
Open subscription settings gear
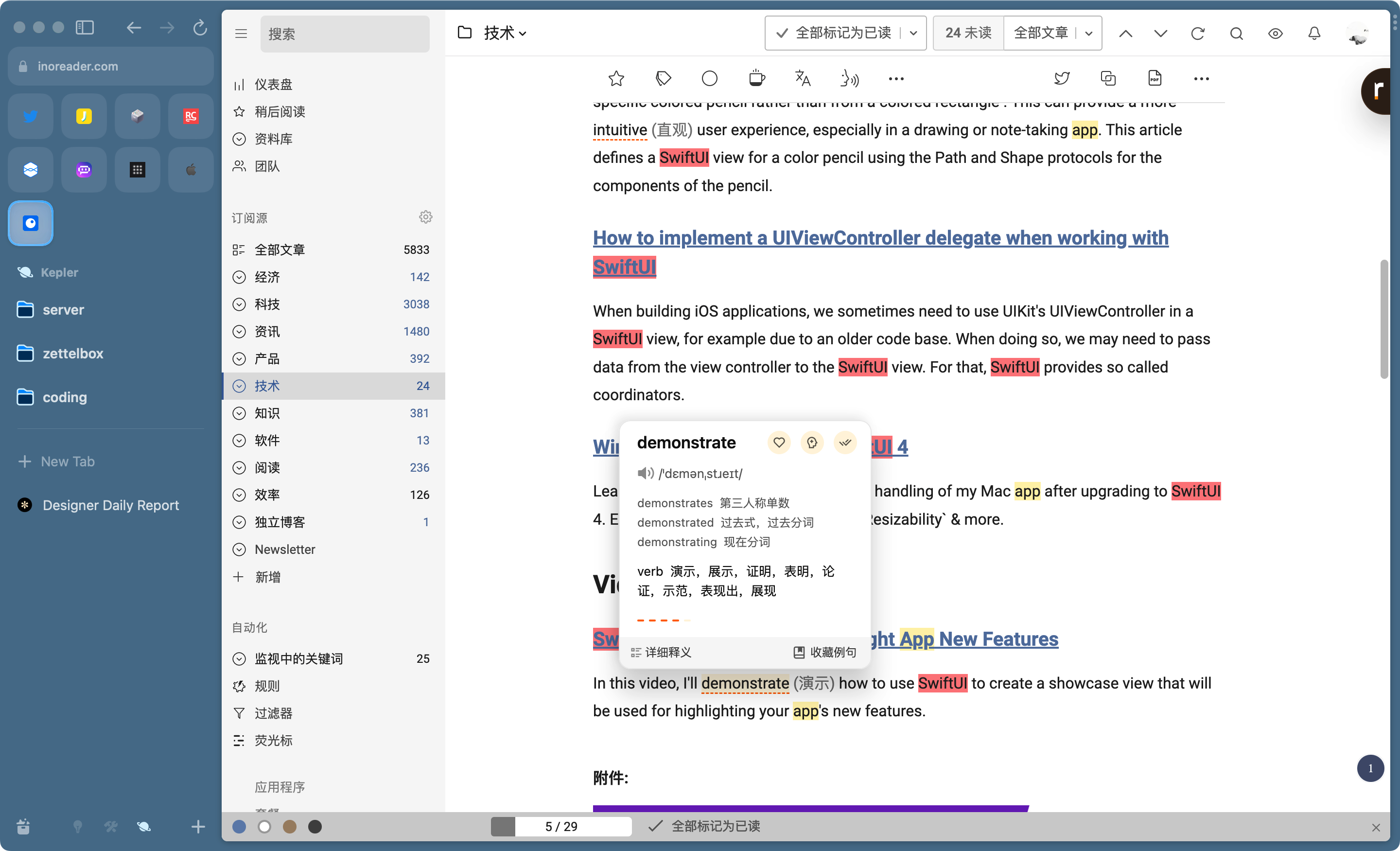425,217
